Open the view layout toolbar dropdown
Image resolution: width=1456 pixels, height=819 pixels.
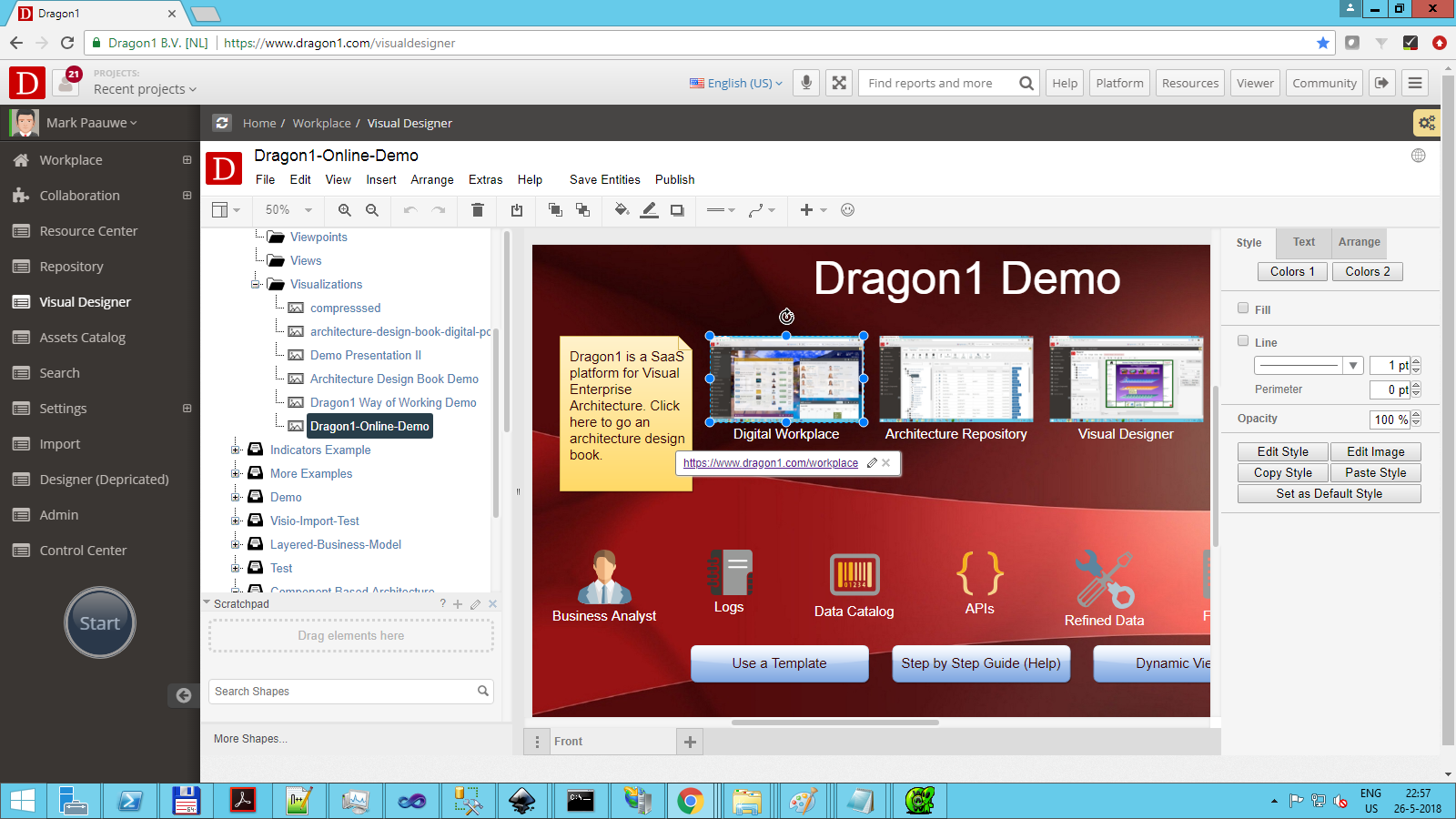[x=226, y=210]
